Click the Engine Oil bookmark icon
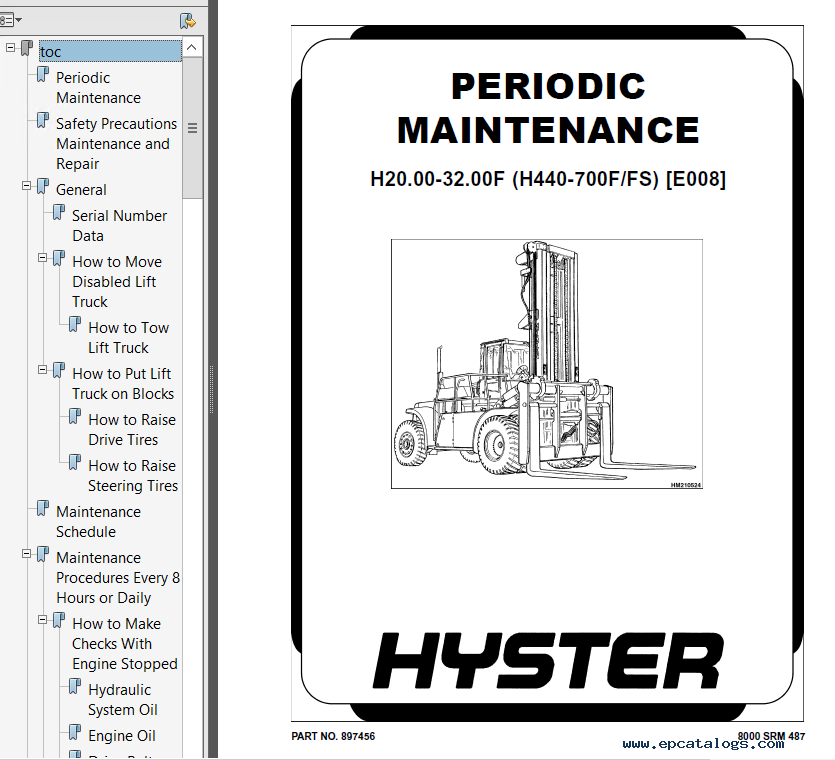This screenshot has height=760, width=835. [75, 732]
